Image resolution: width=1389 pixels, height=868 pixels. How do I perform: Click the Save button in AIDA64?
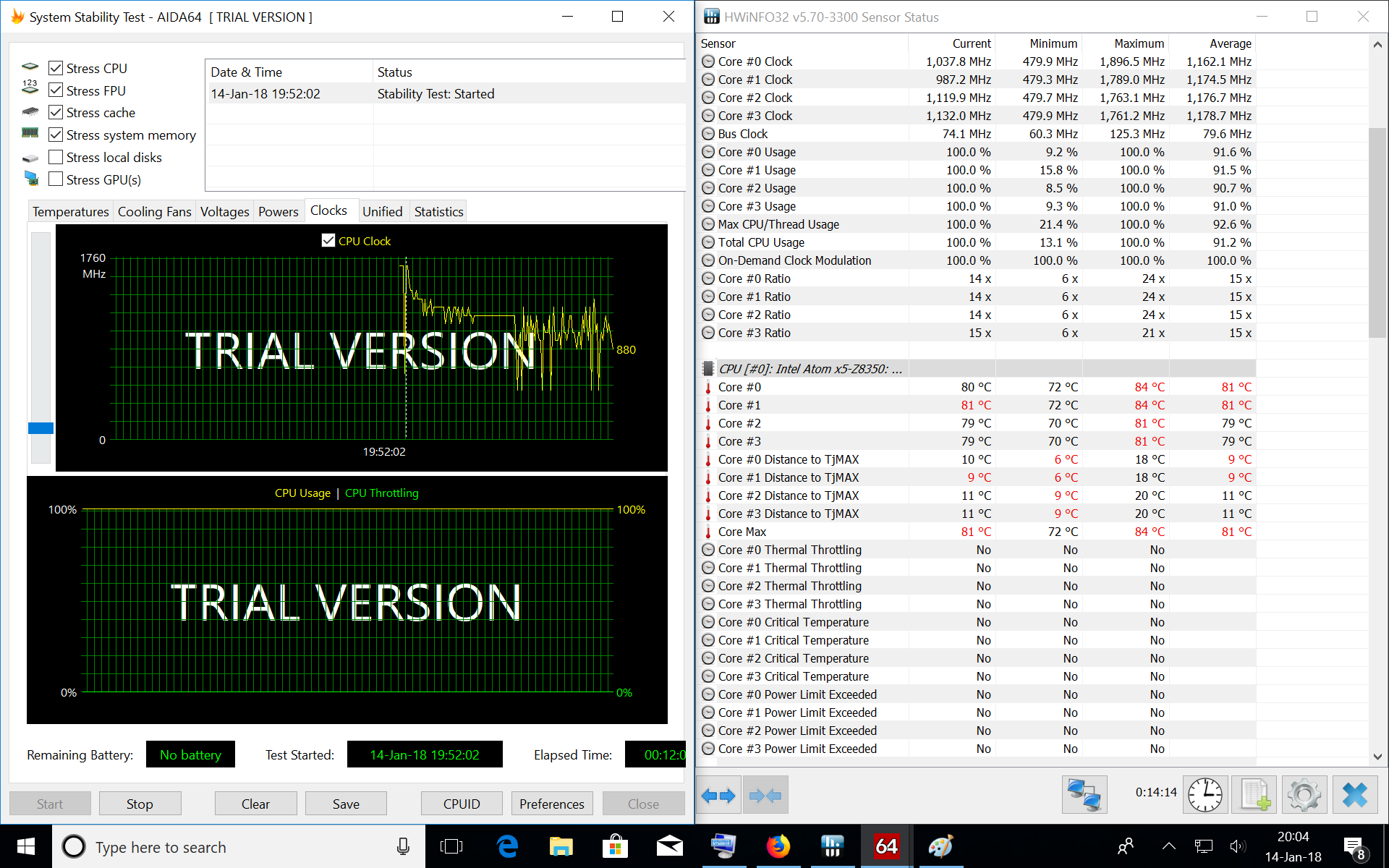pos(346,804)
